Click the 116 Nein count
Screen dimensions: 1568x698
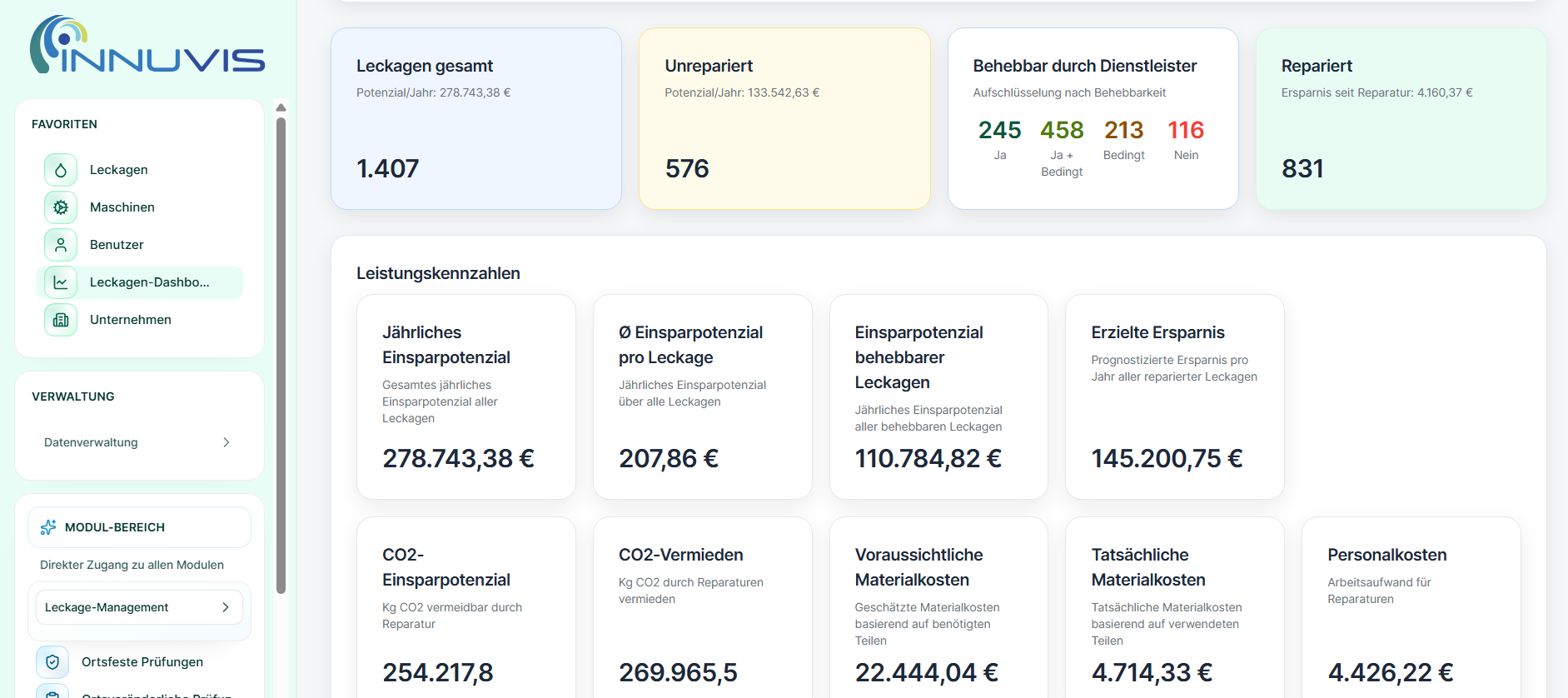coord(1186,130)
